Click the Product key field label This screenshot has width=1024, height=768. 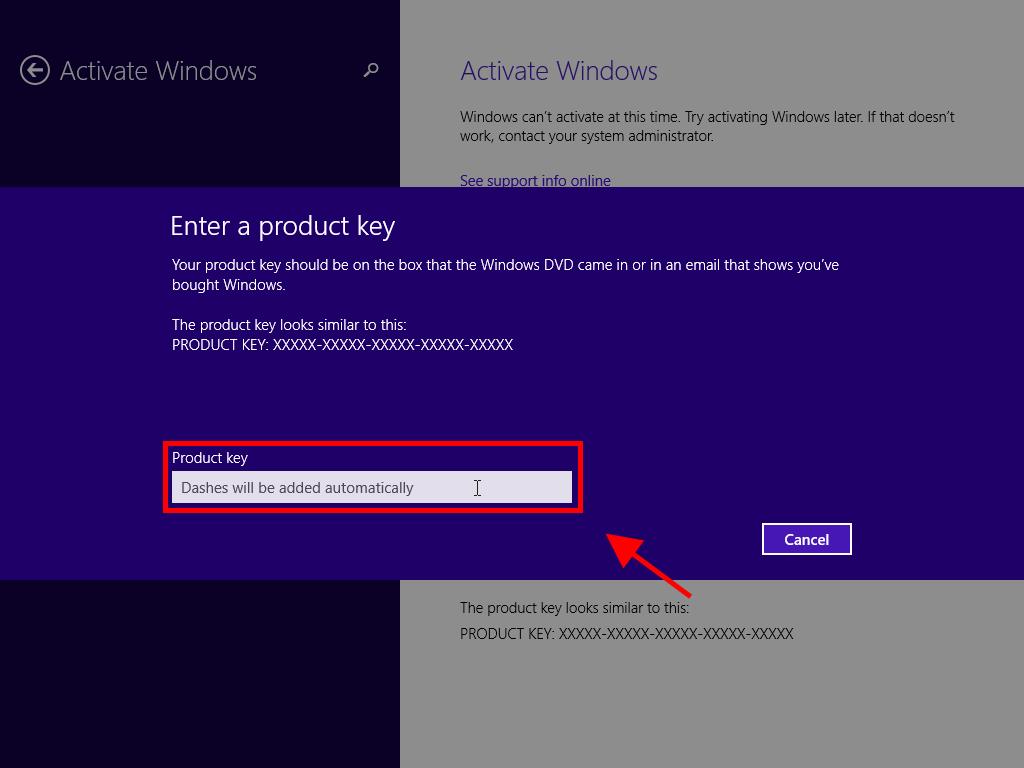(x=210, y=458)
